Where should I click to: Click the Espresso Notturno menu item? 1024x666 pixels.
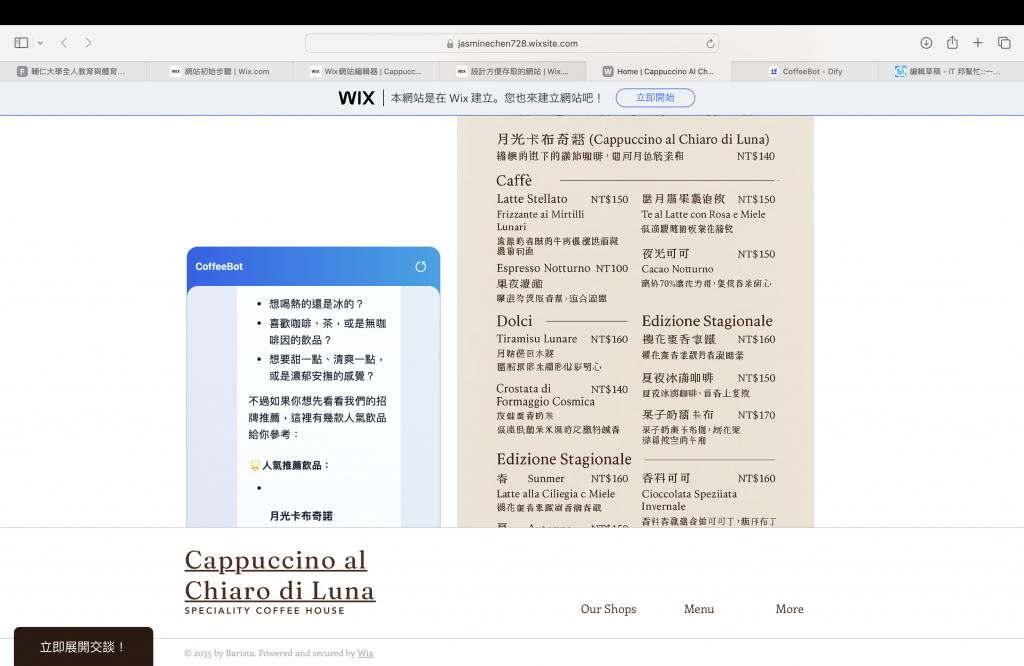coord(543,268)
